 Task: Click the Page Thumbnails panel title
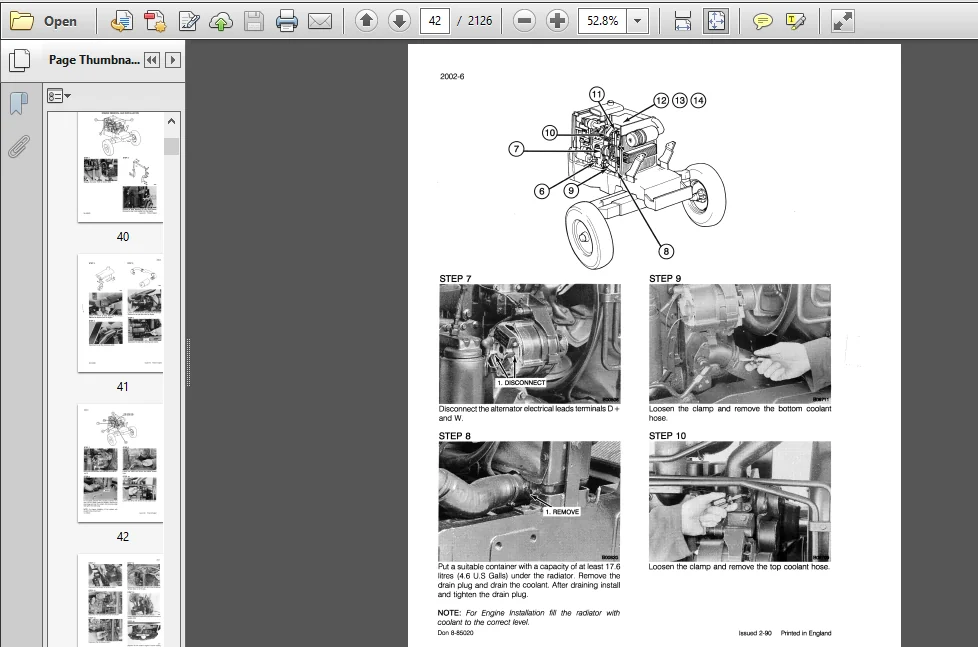[94, 60]
